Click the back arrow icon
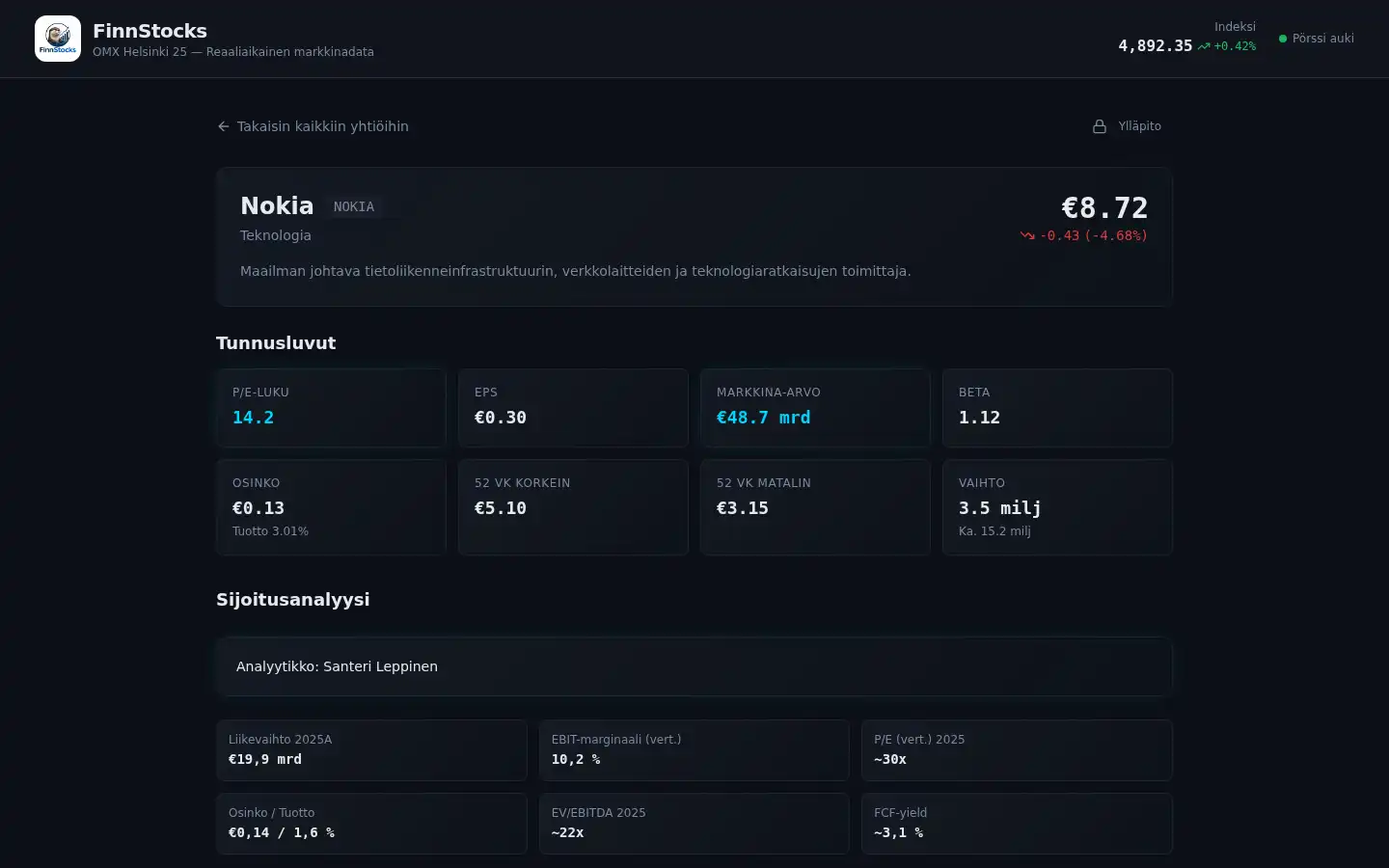The width and height of the screenshot is (1389, 868). (x=224, y=126)
